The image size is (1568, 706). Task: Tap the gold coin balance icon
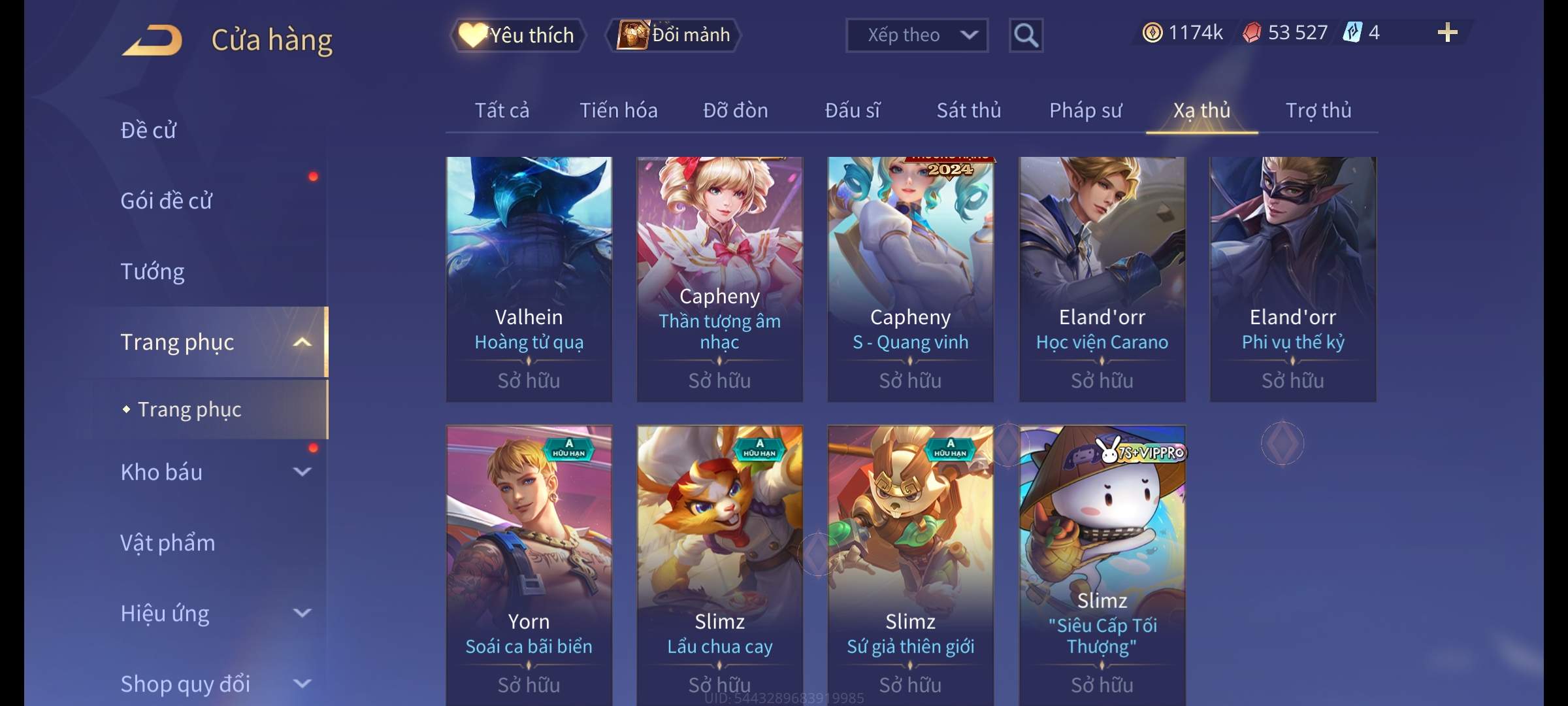pyautogui.click(x=1152, y=33)
